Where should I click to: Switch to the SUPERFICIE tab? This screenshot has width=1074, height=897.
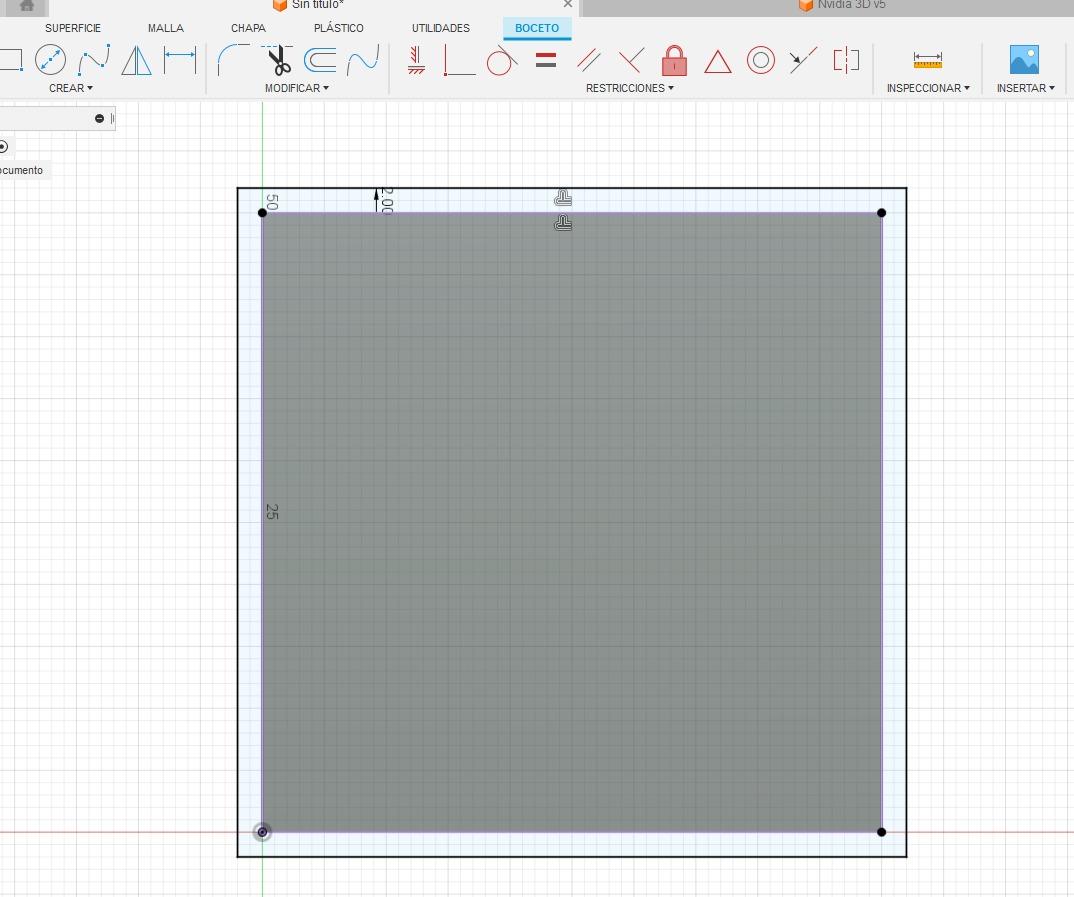click(73, 28)
